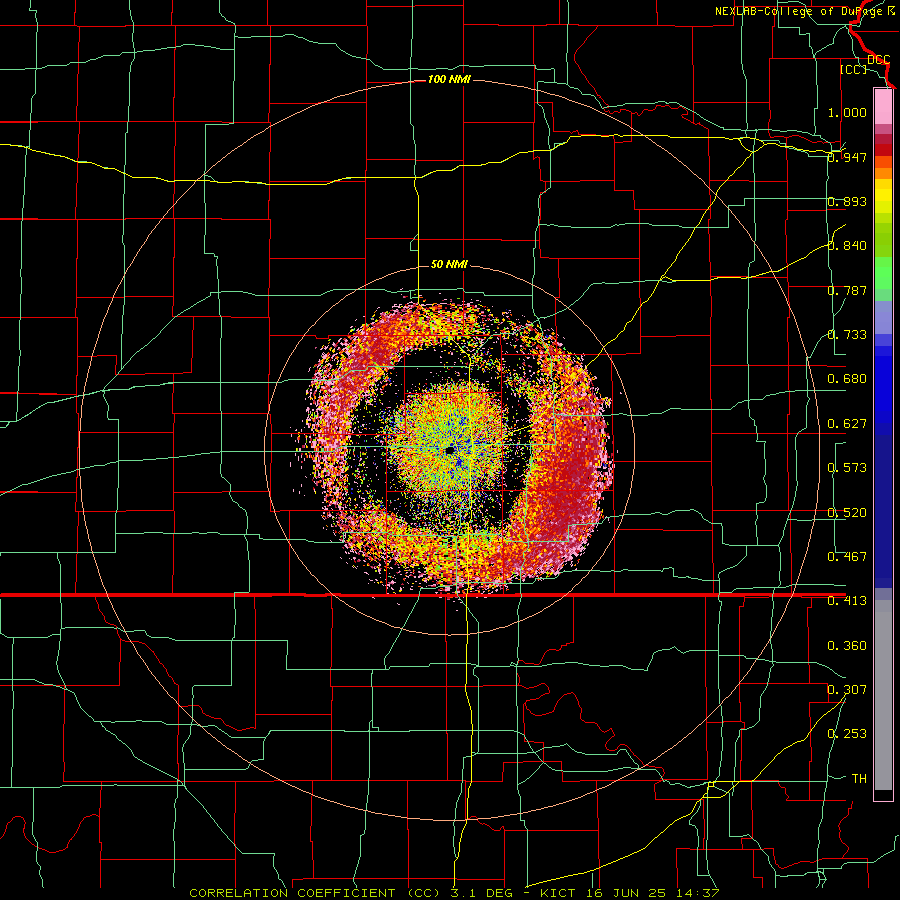Click the 0.627 scale value
900x900 pixels.
(x=847, y=424)
